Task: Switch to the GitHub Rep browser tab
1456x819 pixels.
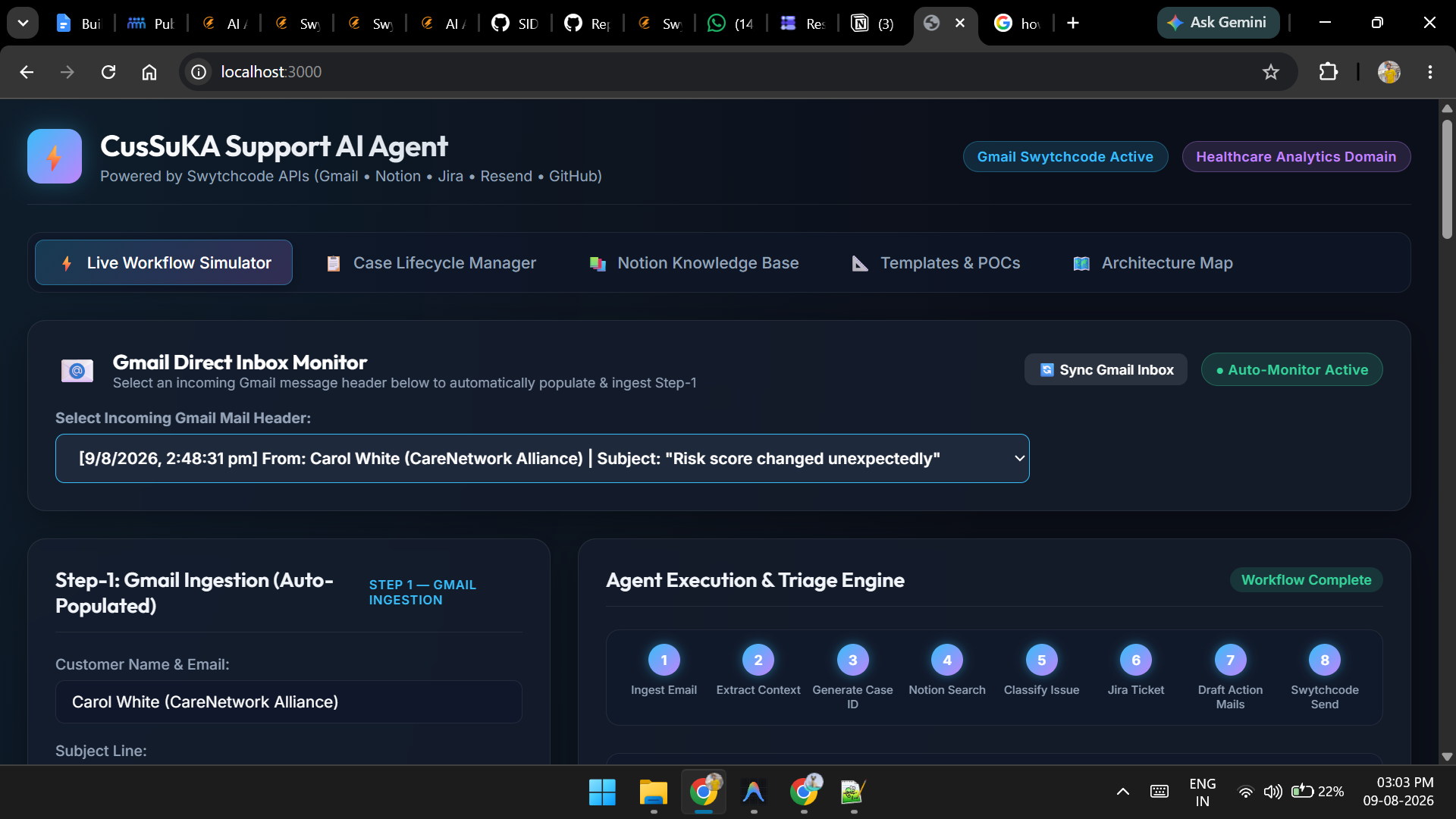Action: (x=588, y=24)
